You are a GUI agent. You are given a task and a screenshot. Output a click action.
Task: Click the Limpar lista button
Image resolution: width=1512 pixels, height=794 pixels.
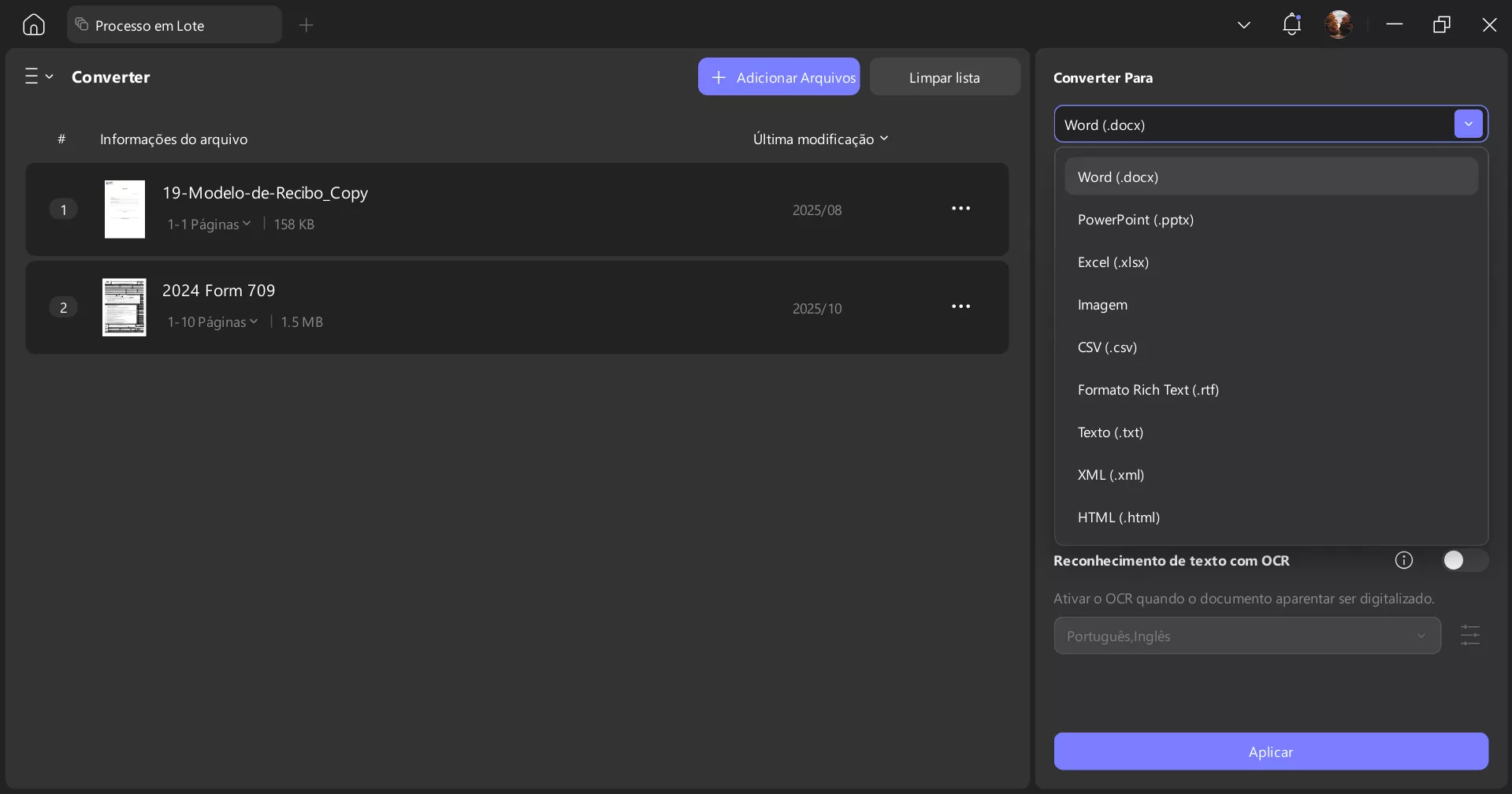tap(944, 77)
